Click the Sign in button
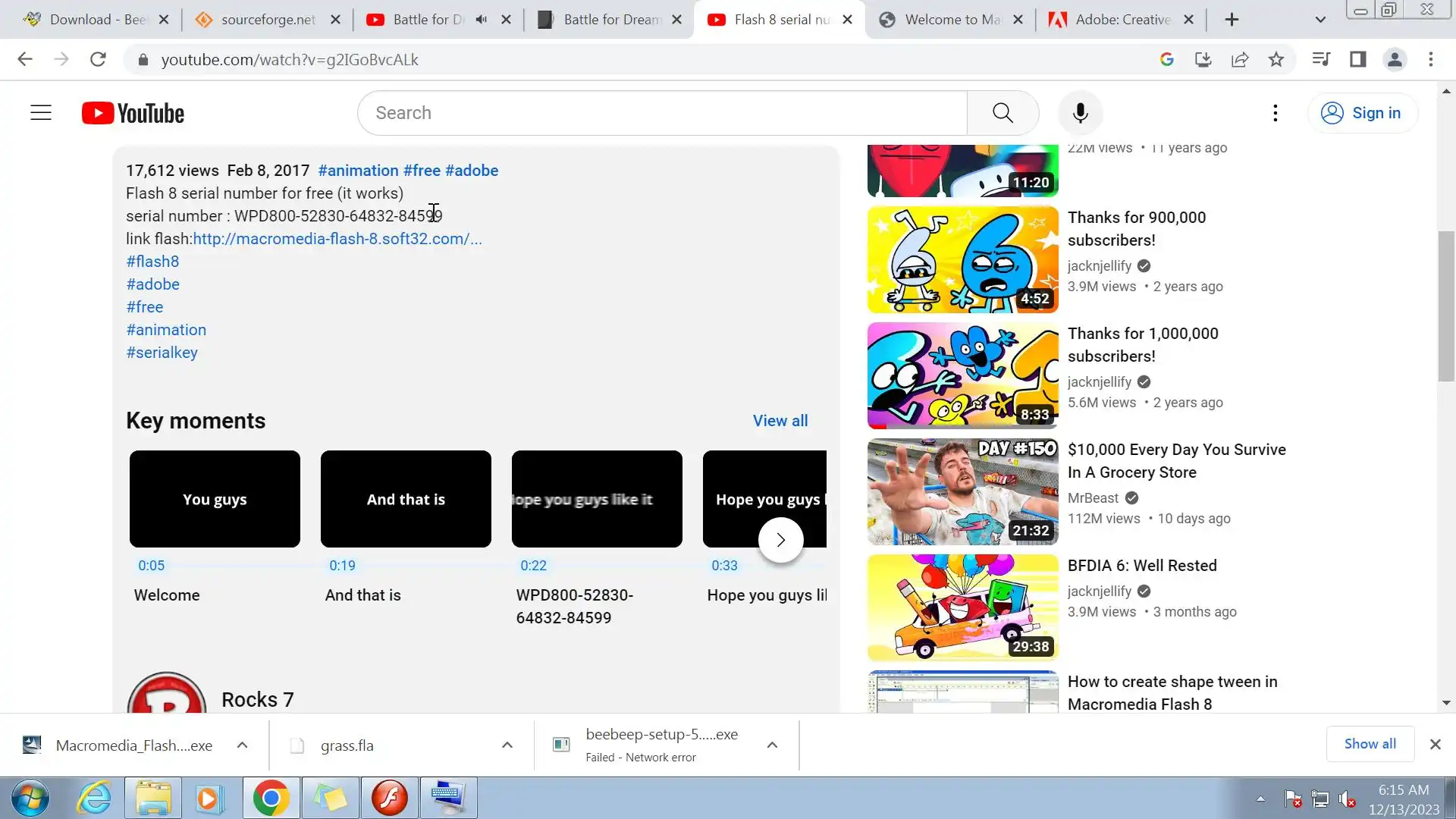The width and height of the screenshot is (1456, 819). [1362, 113]
